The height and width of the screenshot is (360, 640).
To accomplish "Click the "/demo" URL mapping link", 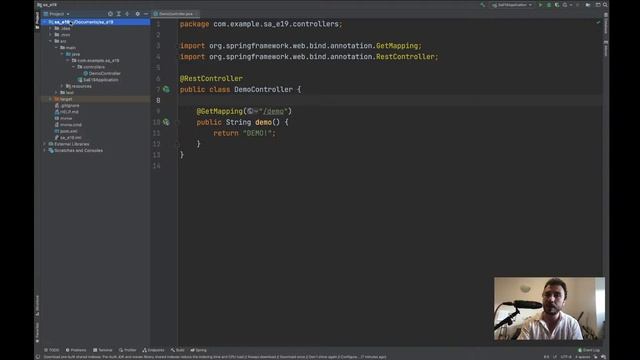I will [x=273, y=111].
